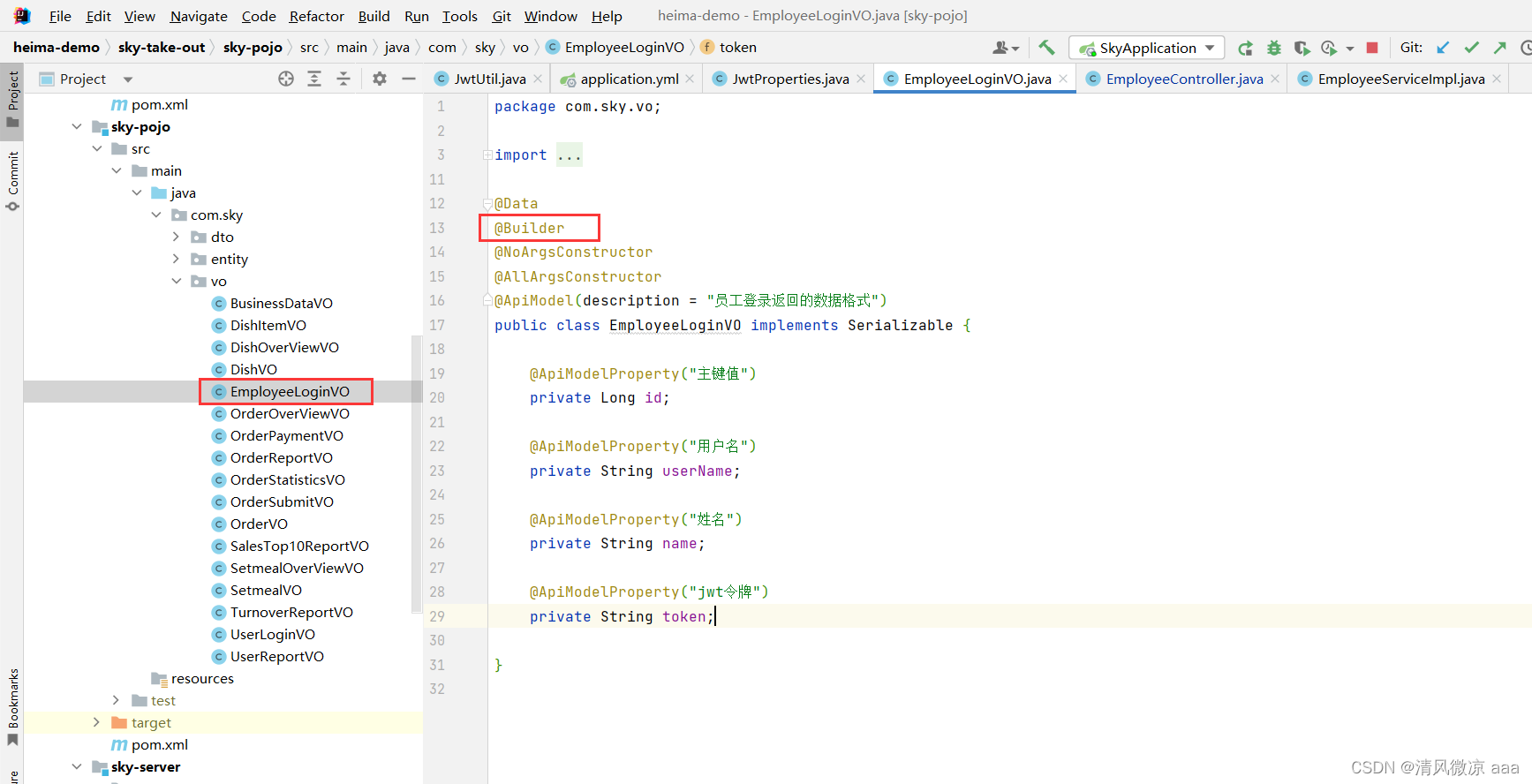Collapse all nodes in Project panel

tap(343, 79)
